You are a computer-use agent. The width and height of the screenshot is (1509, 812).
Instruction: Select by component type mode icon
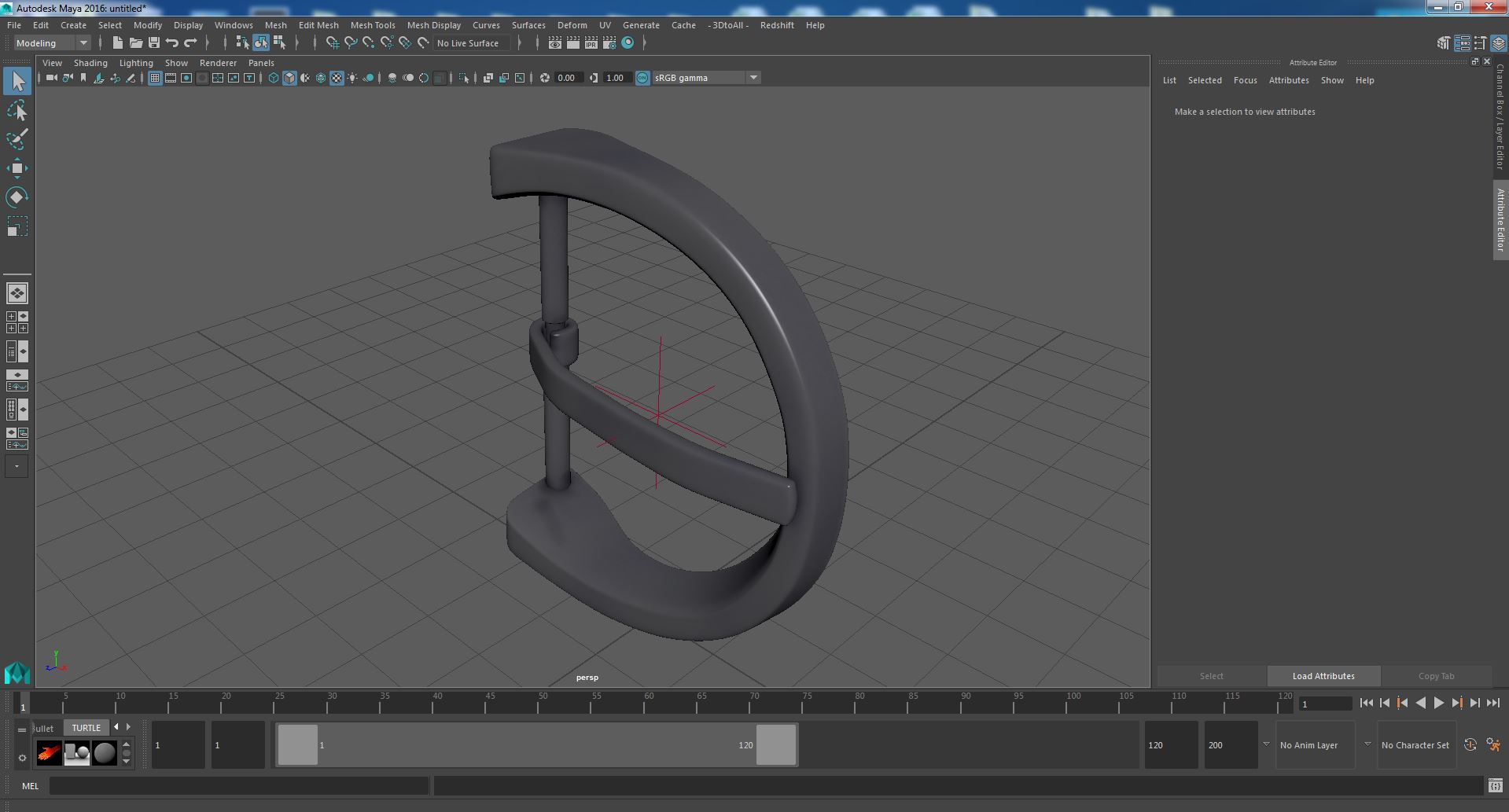[x=279, y=43]
